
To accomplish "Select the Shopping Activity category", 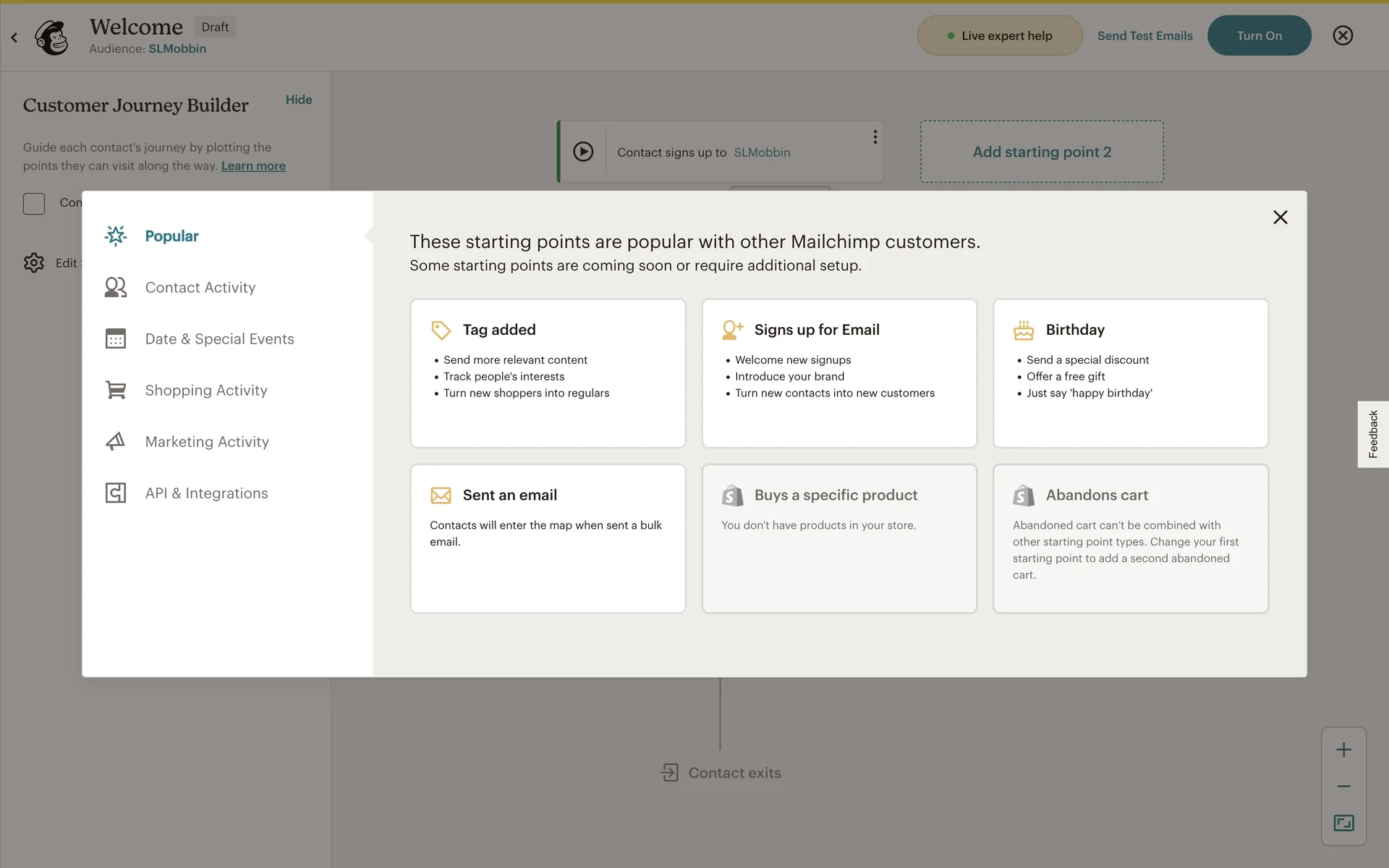I will (205, 391).
